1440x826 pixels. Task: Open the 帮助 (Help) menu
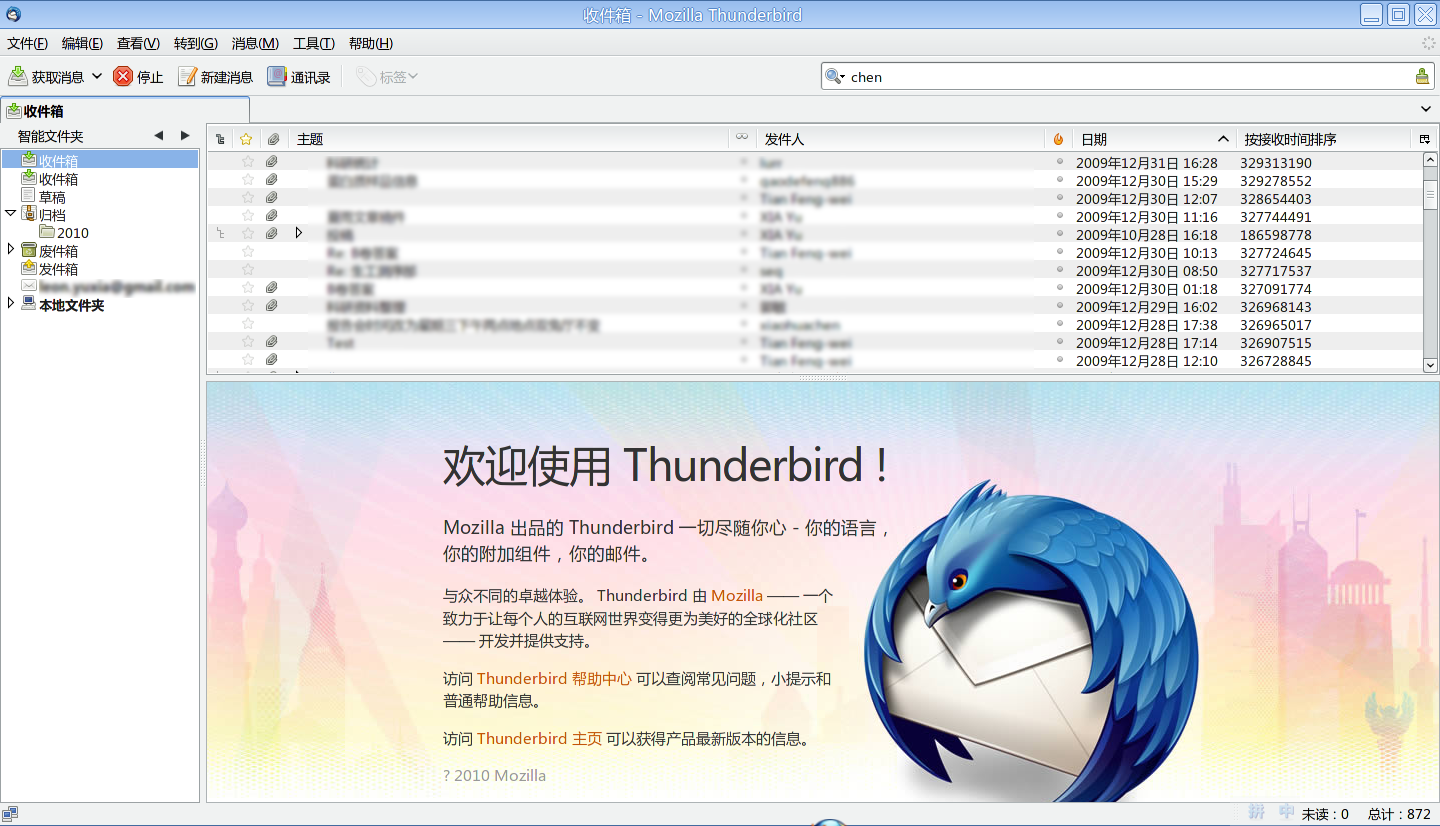click(370, 43)
